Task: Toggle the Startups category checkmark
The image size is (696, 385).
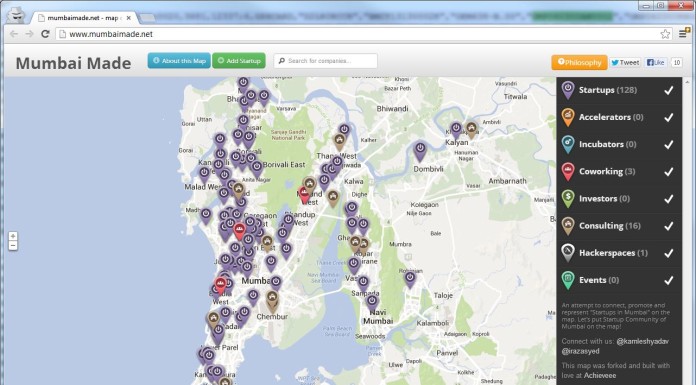Action: tap(668, 90)
